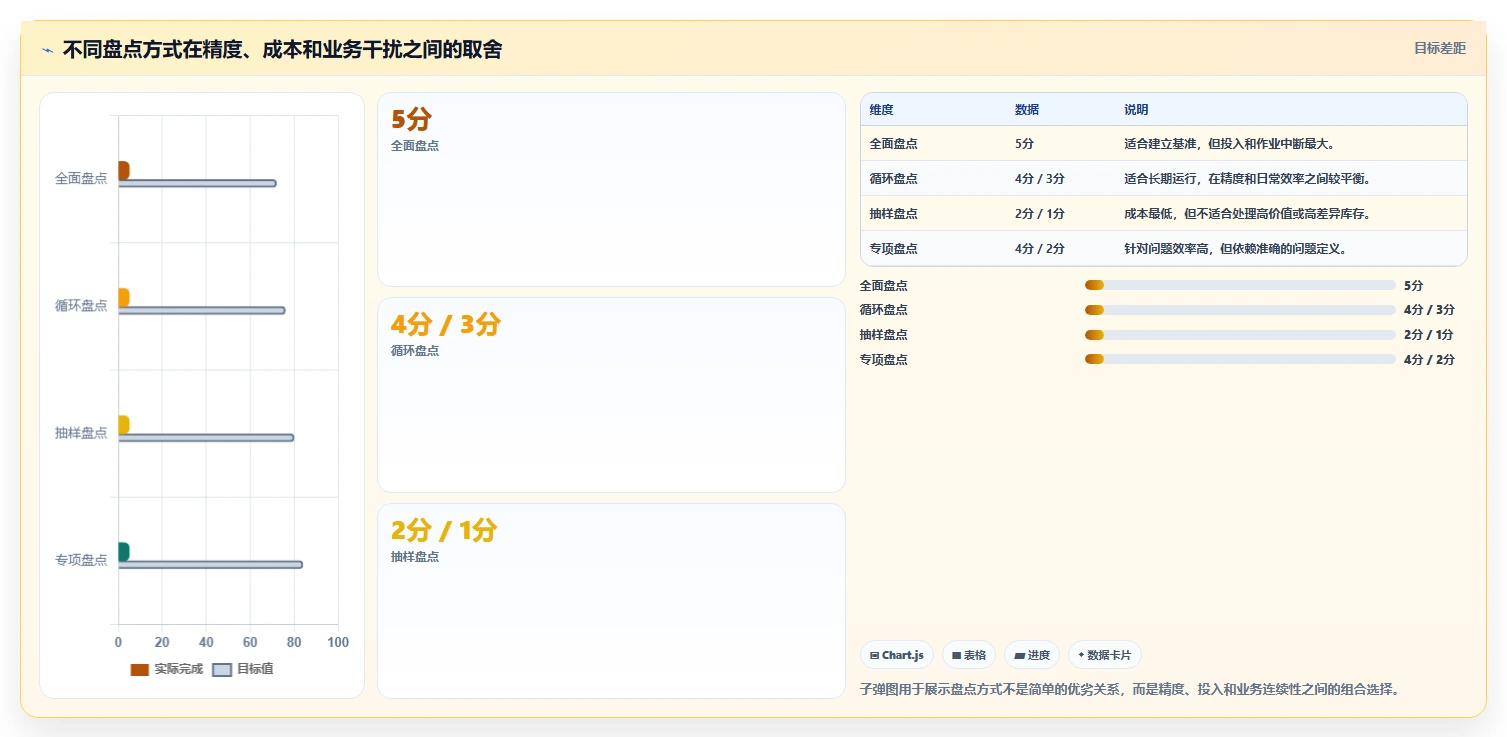Click the panel title 不同盘点方式在精度、成本和业务干扰之间的取舍
Screen dimensions: 1507x737
coord(282,49)
